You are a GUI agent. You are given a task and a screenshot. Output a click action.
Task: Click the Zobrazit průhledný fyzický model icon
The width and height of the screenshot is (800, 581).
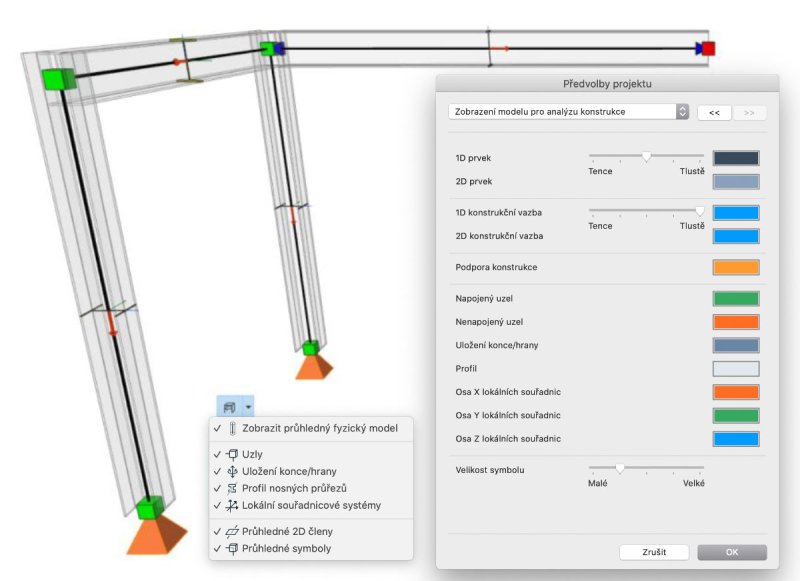click(x=233, y=428)
